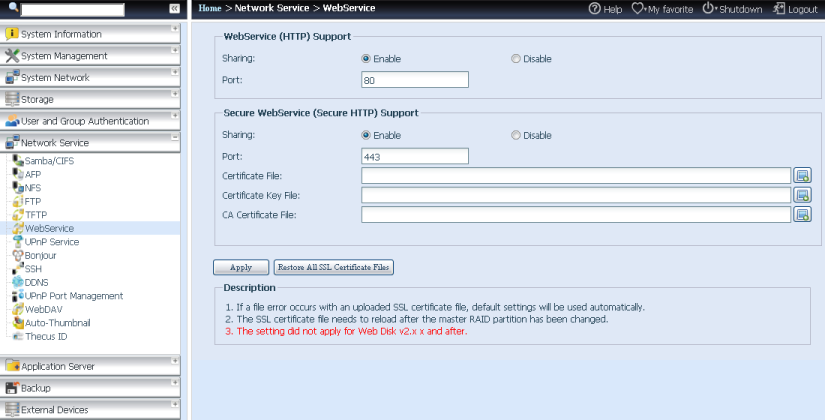This screenshot has width=825, height=420.
Task: Expand the Backup section
Action: pyautogui.click(x=175, y=382)
